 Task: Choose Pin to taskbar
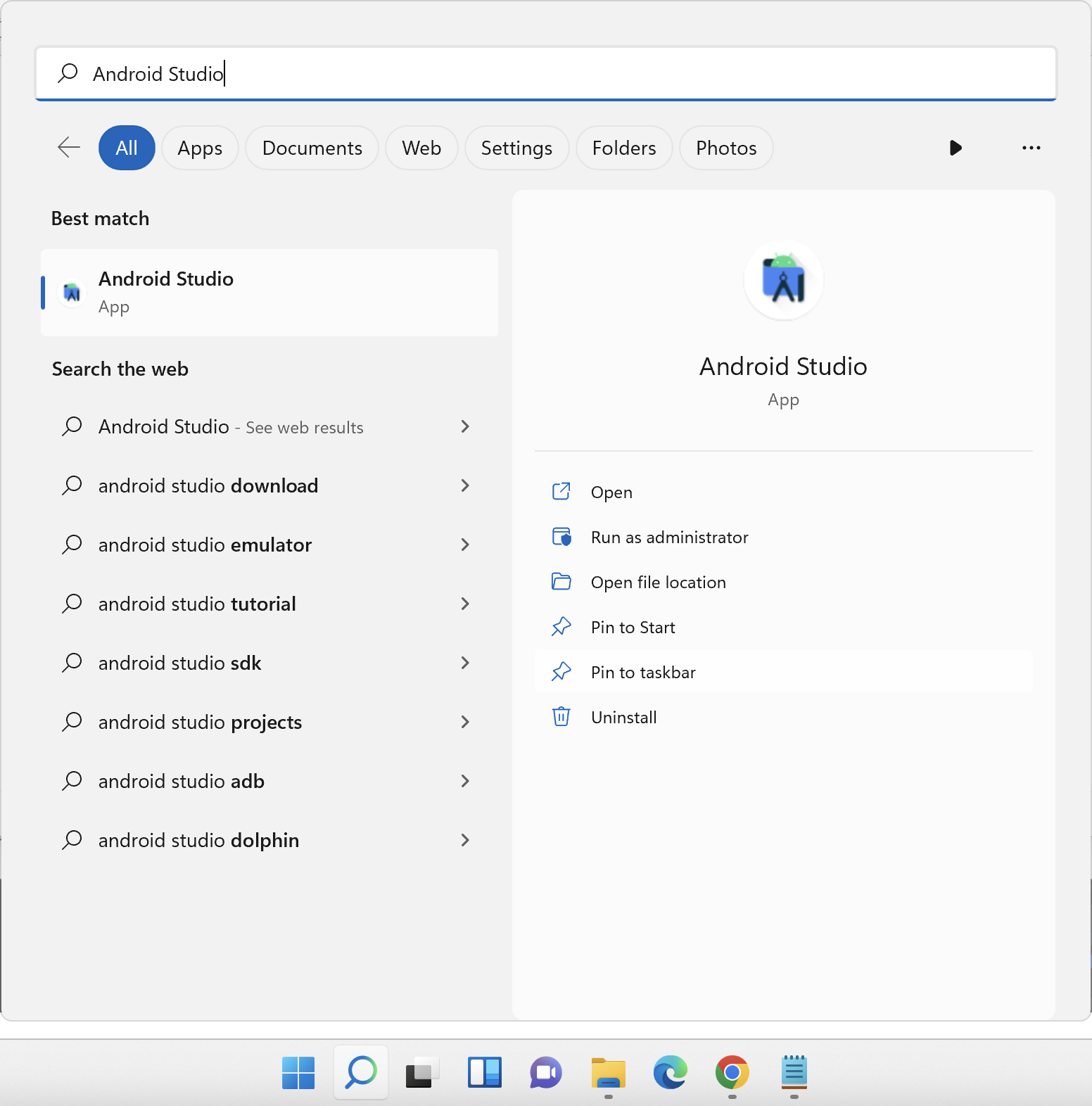click(x=783, y=672)
